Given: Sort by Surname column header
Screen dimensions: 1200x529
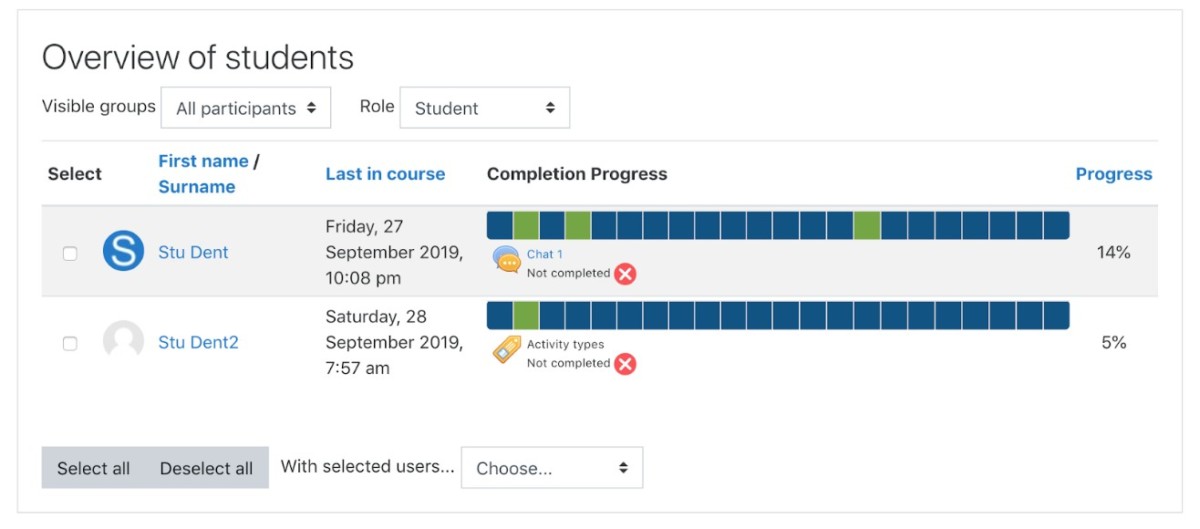Looking at the screenshot, I should [197, 187].
